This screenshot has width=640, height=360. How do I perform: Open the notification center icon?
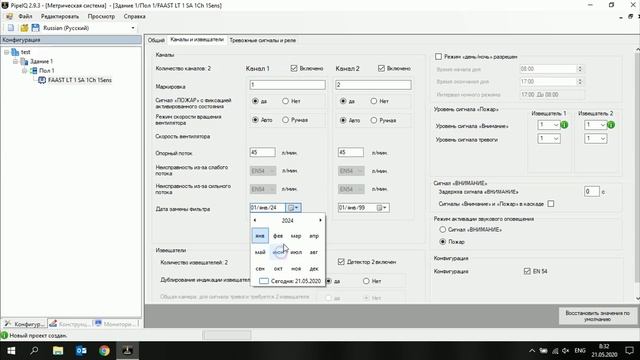[629, 351]
